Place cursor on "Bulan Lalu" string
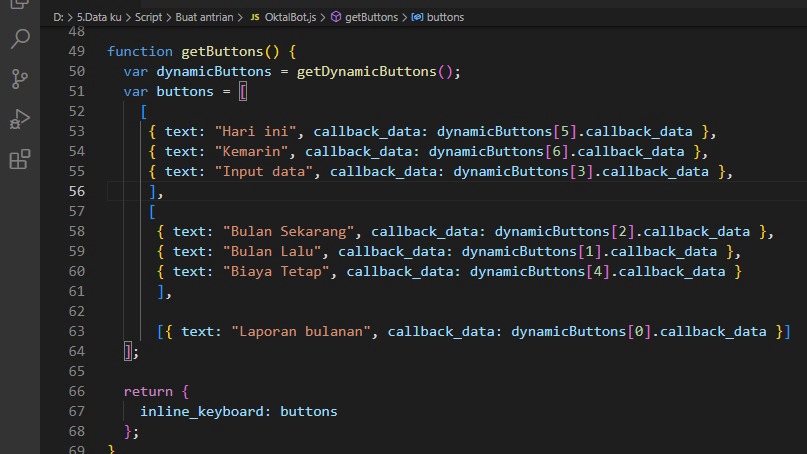 point(272,251)
